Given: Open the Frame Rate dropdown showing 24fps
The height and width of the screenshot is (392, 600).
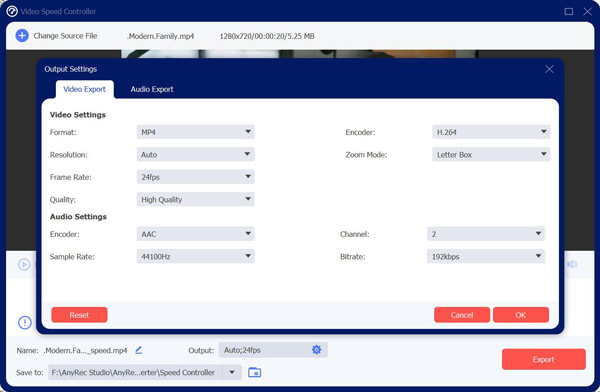Looking at the screenshot, I should coord(196,177).
